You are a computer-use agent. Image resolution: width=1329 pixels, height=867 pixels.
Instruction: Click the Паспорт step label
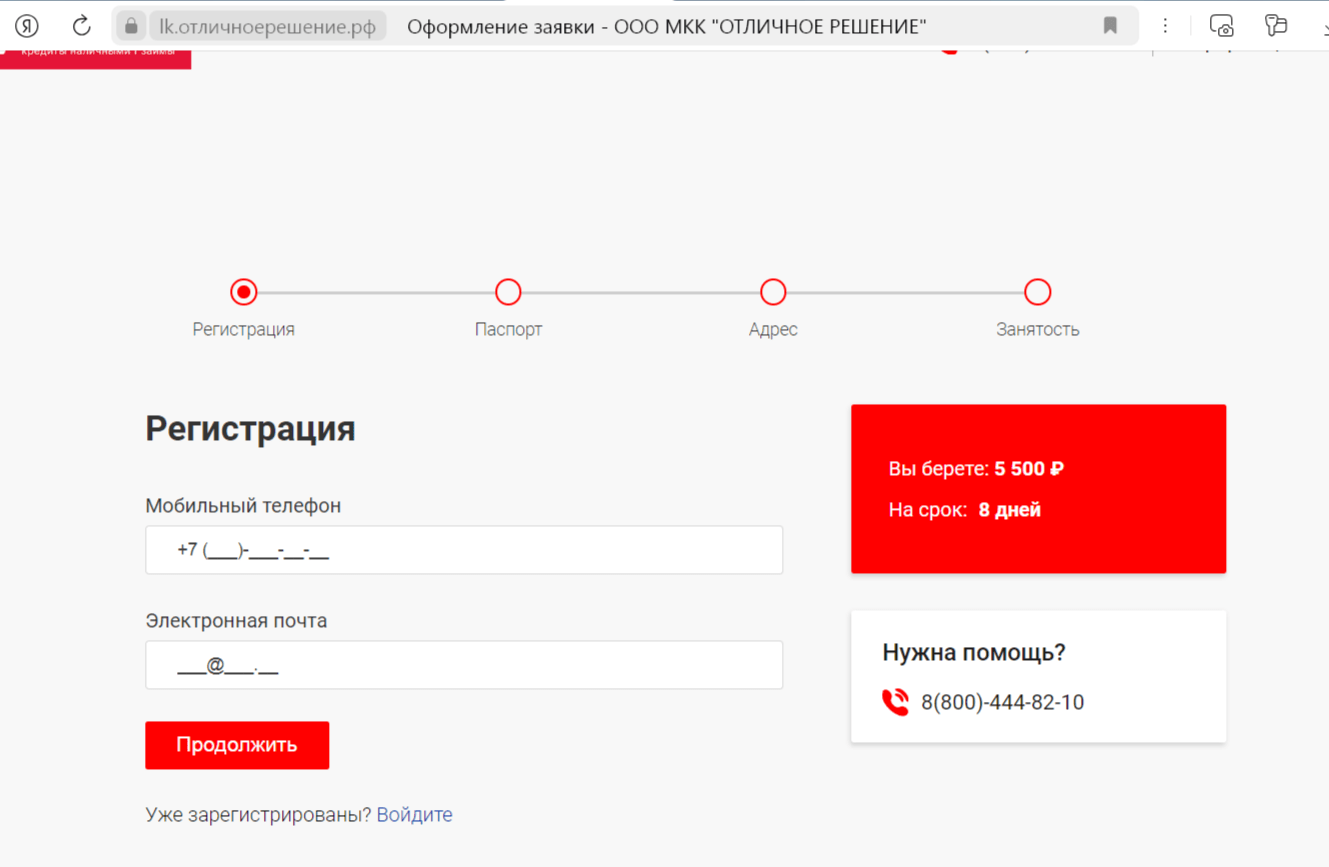[x=508, y=329]
